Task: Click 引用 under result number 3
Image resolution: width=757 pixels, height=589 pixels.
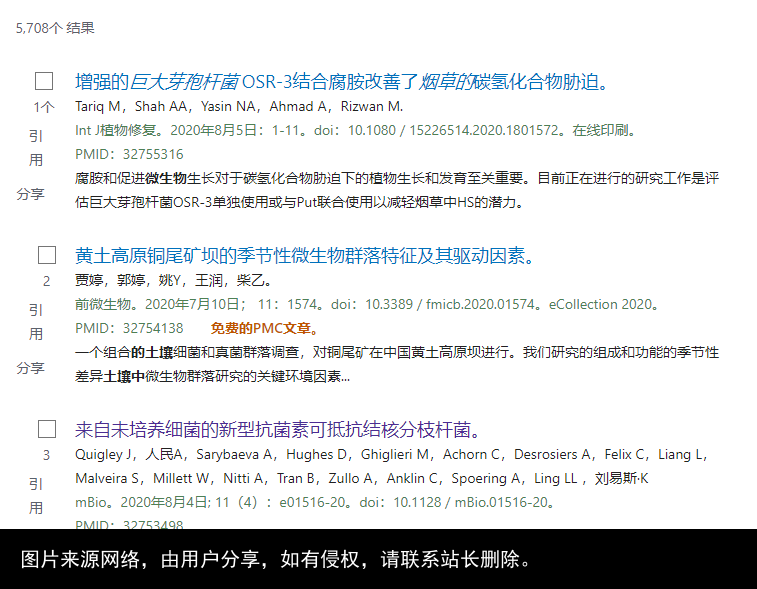Action: click(x=36, y=495)
